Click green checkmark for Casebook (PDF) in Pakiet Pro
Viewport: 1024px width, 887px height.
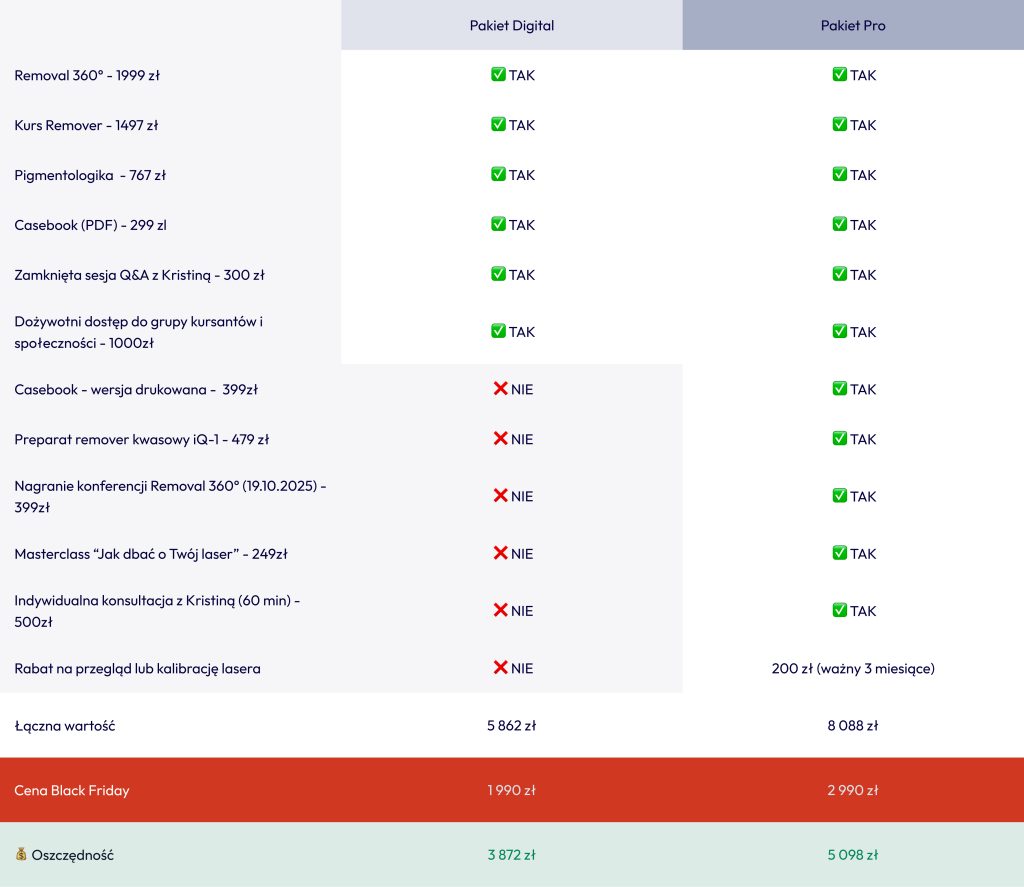(840, 225)
